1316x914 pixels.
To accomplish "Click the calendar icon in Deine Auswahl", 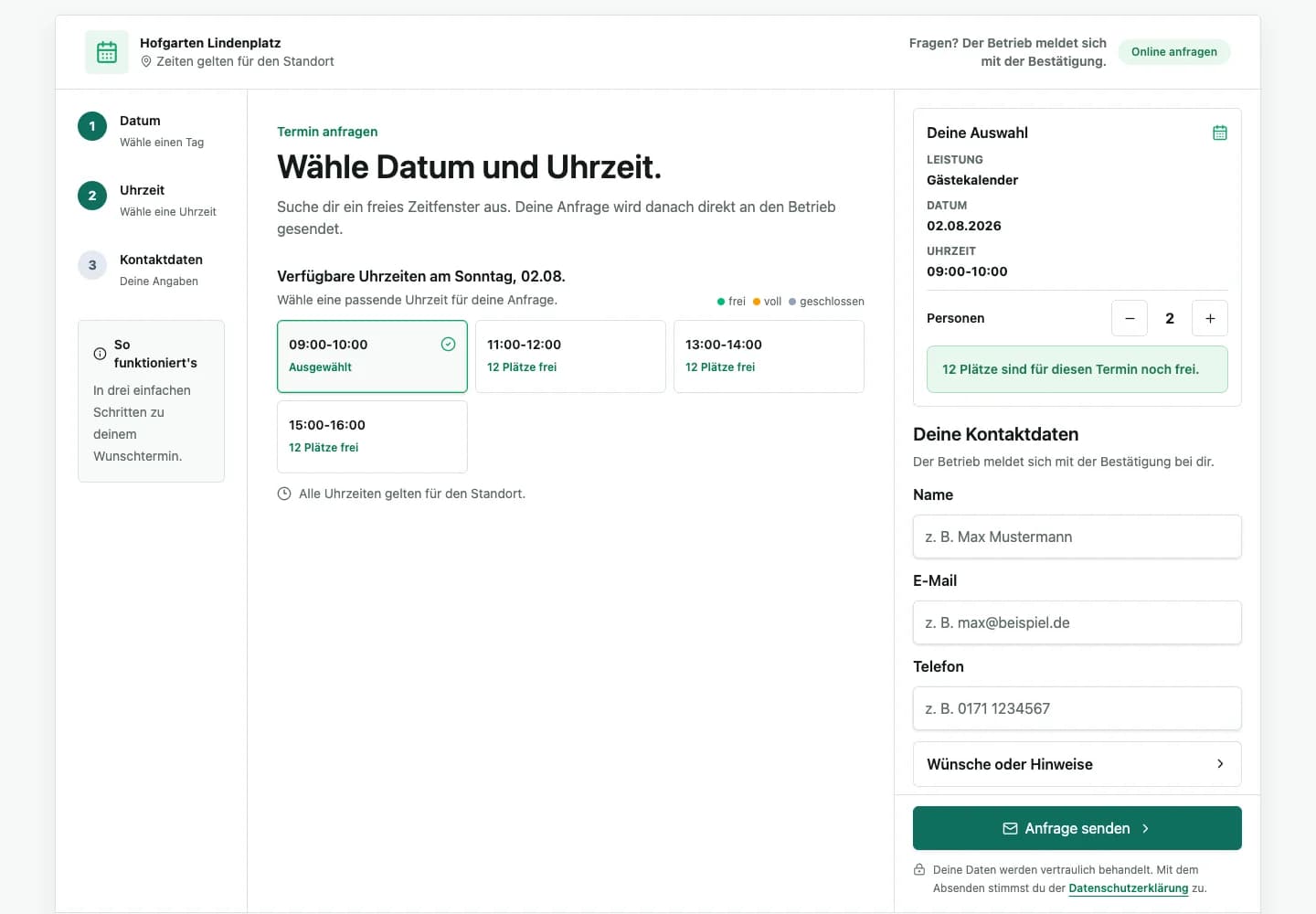I will [x=1220, y=133].
